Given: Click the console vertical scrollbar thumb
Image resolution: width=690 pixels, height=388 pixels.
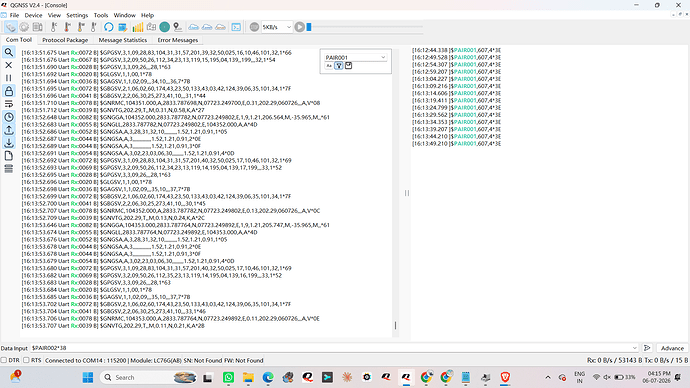Looking at the screenshot, I should pyautogui.click(x=396, y=326).
